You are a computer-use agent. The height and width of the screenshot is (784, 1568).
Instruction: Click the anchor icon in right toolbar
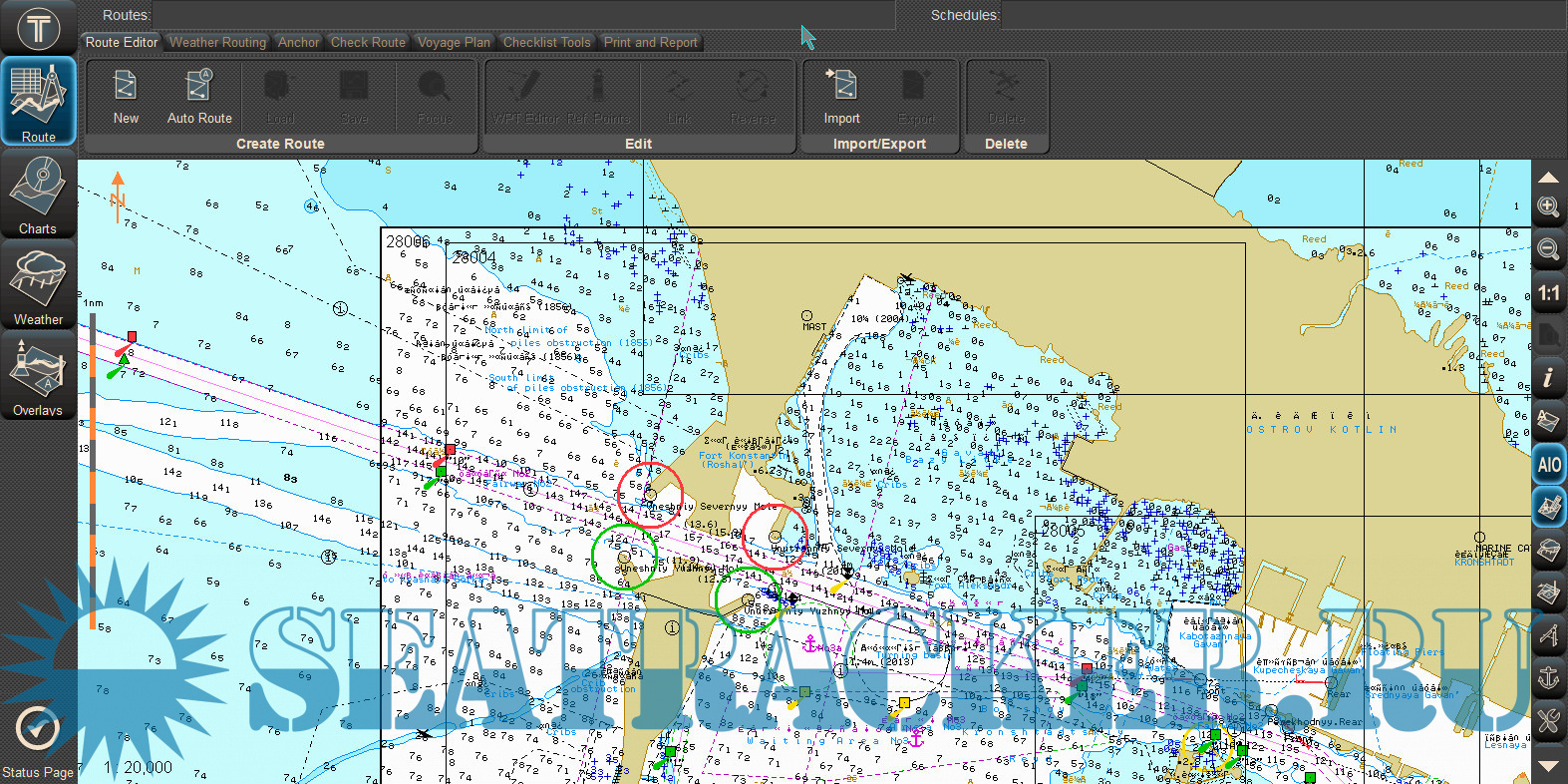1548,678
